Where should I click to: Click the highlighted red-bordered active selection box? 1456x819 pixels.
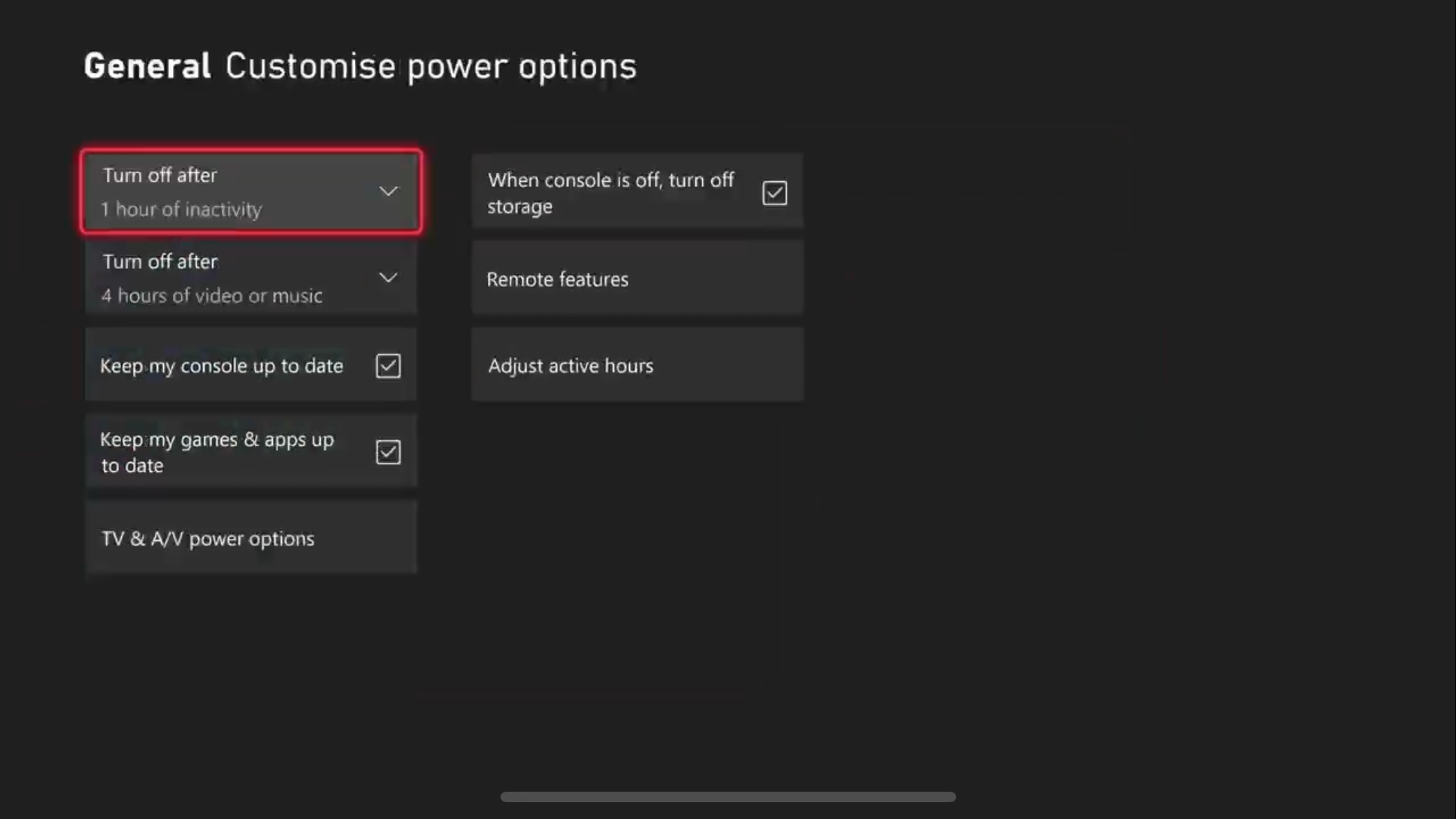tap(251, 191)
